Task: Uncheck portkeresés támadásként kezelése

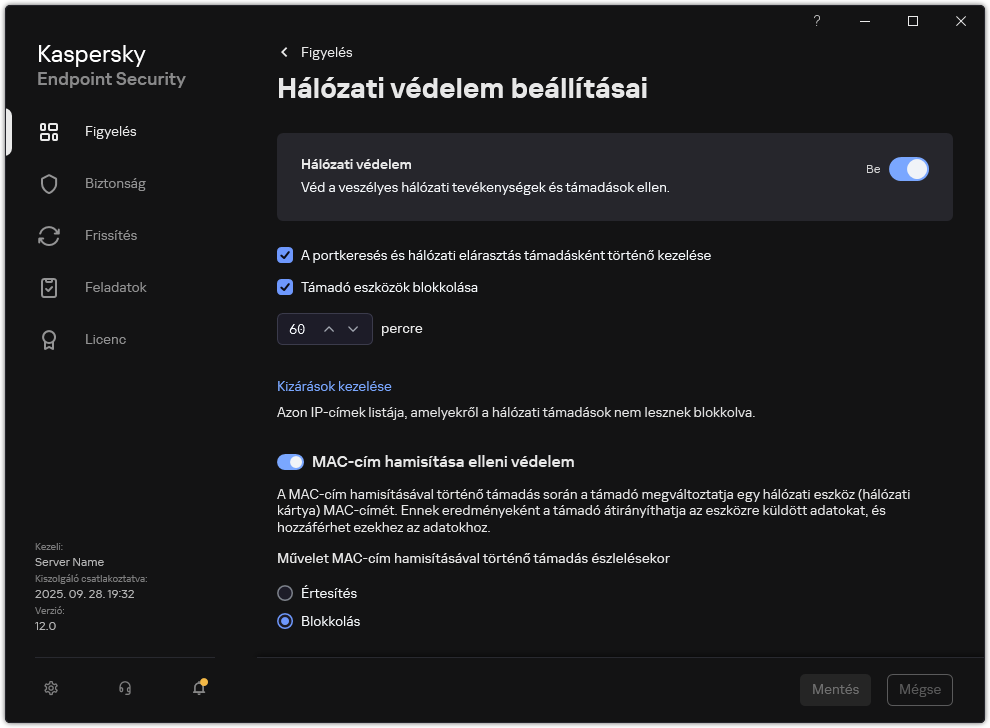Action: coord(284,255)
